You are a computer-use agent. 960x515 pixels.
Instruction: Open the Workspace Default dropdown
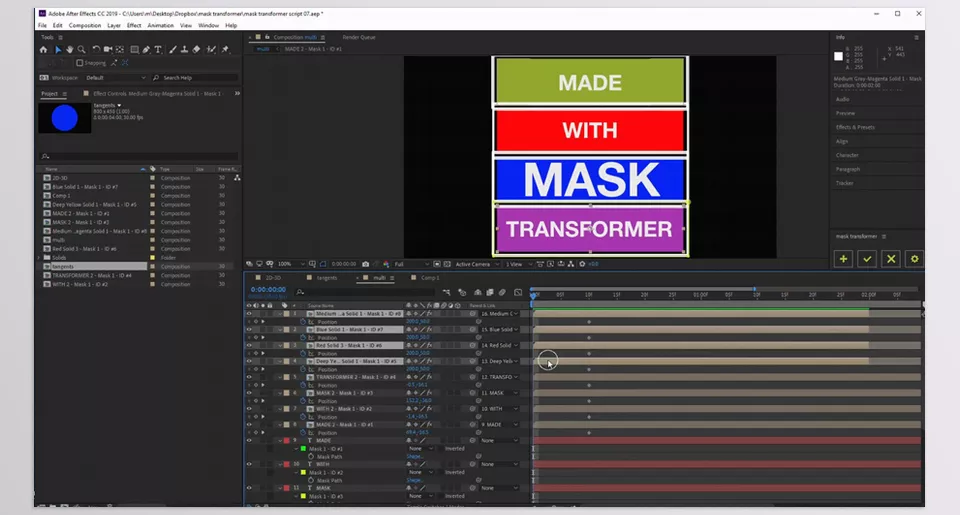115,78
